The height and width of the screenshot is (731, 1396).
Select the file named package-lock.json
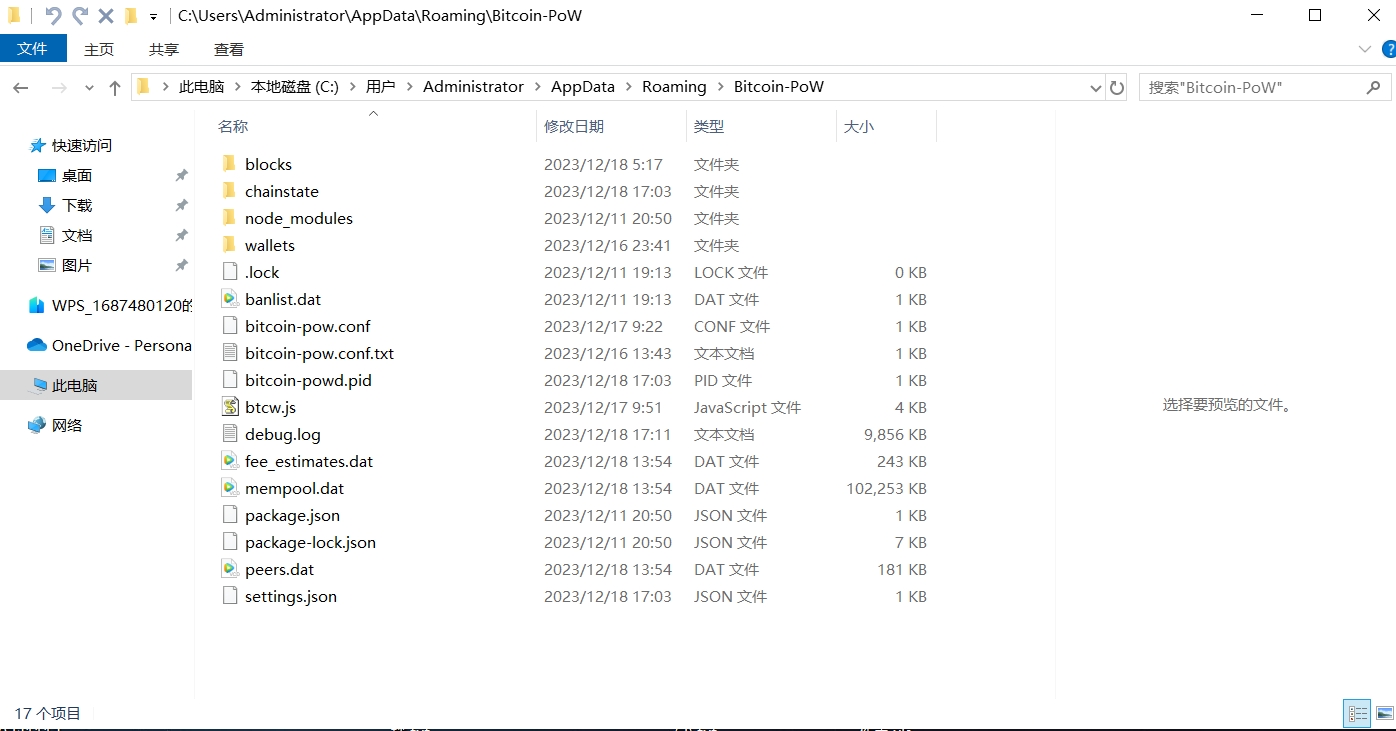coord(310,542)
